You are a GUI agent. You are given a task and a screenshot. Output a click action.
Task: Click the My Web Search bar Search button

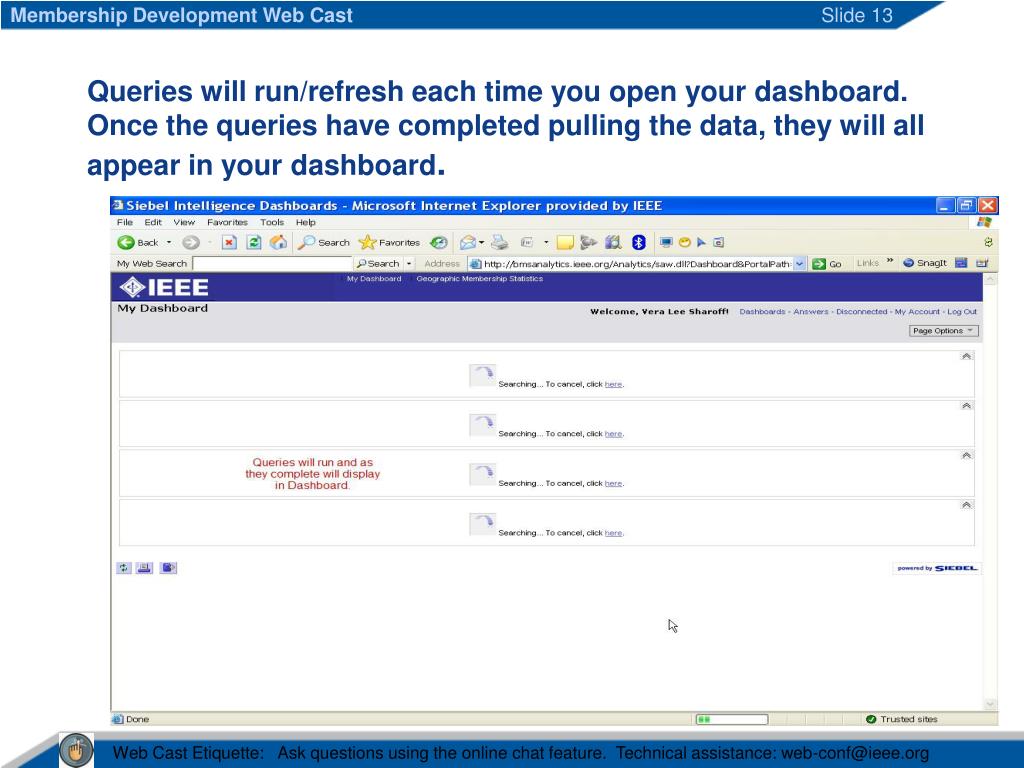[378, 264]
